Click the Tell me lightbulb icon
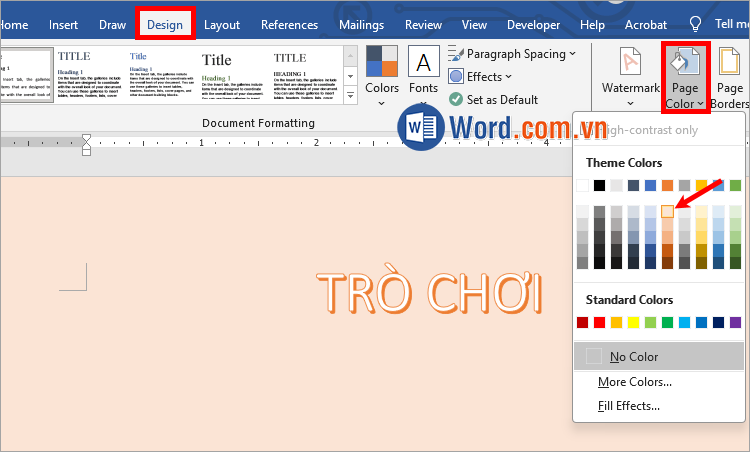This screenshot has height=452, width=750. (695, 24)
